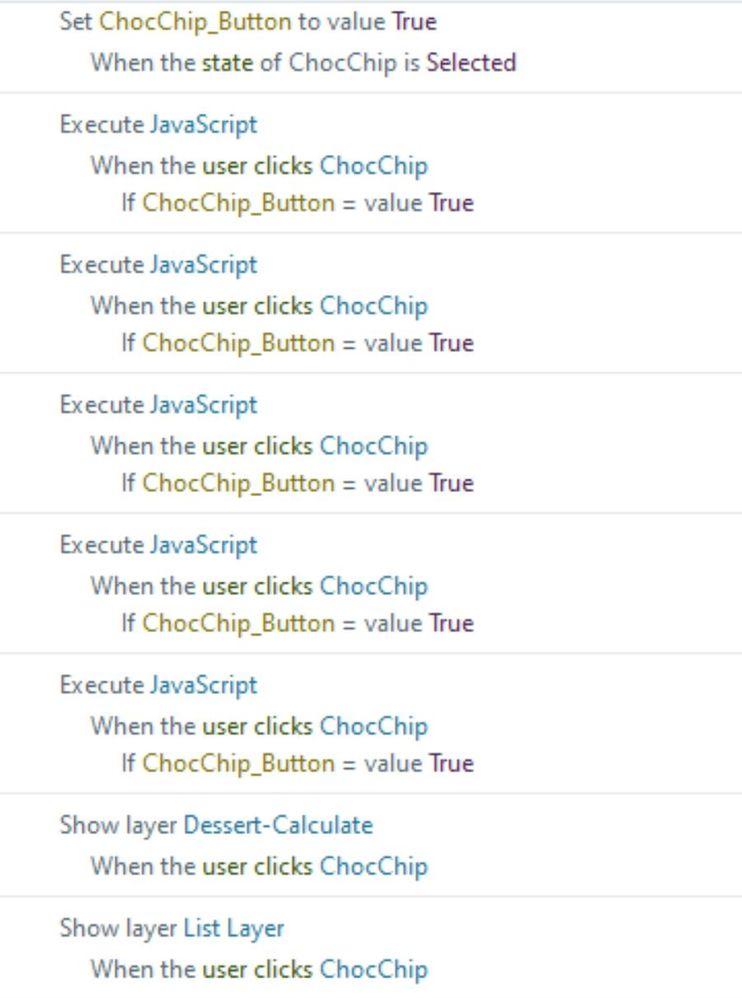Edit JavaScript link in third Execute JavaScript trigger
The height and width of the screenshot is (998, 742).
[204, 405]
